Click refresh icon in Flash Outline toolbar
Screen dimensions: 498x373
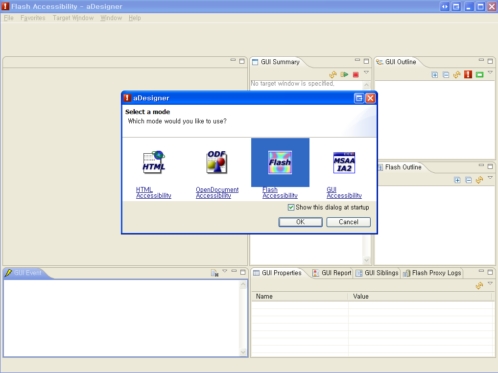click(479, 180)
